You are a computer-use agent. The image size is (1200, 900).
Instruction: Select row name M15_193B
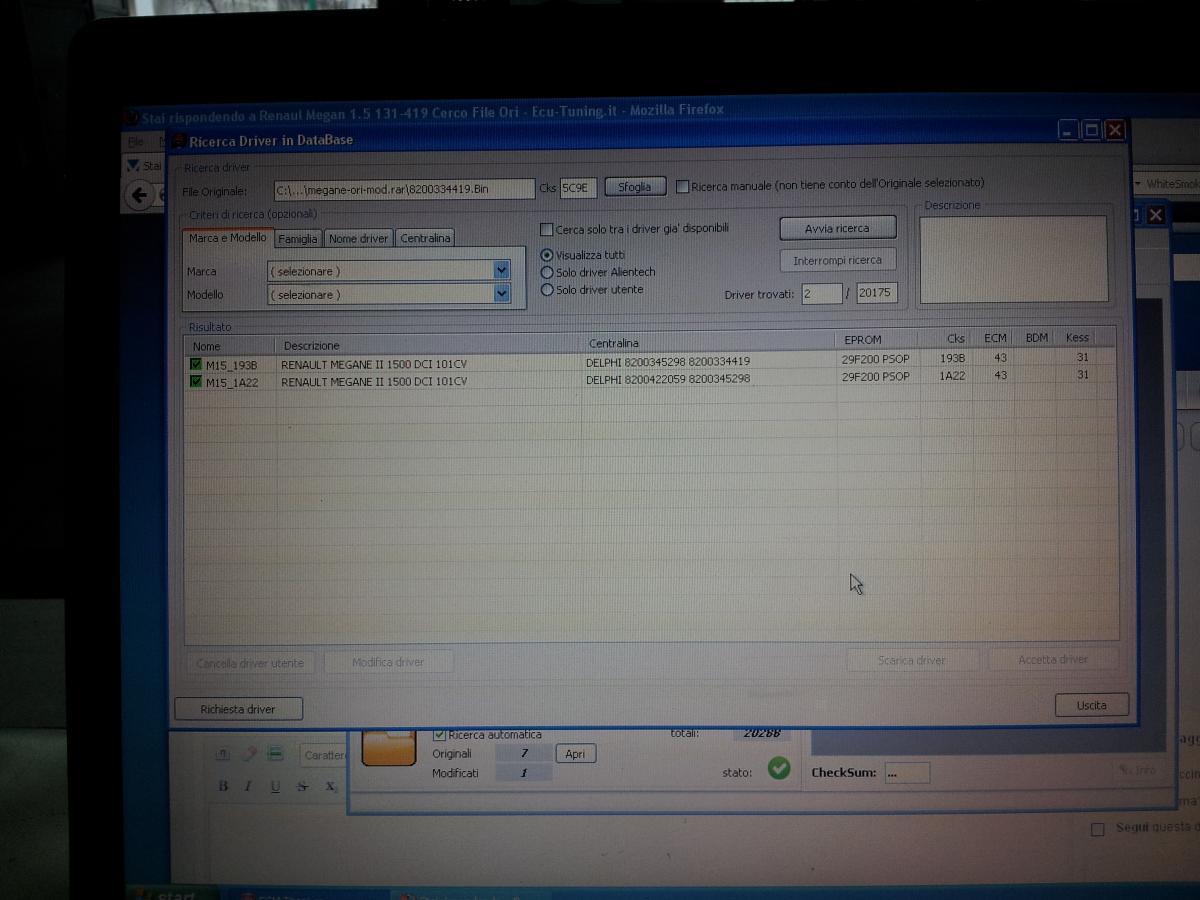coord(231,365)
